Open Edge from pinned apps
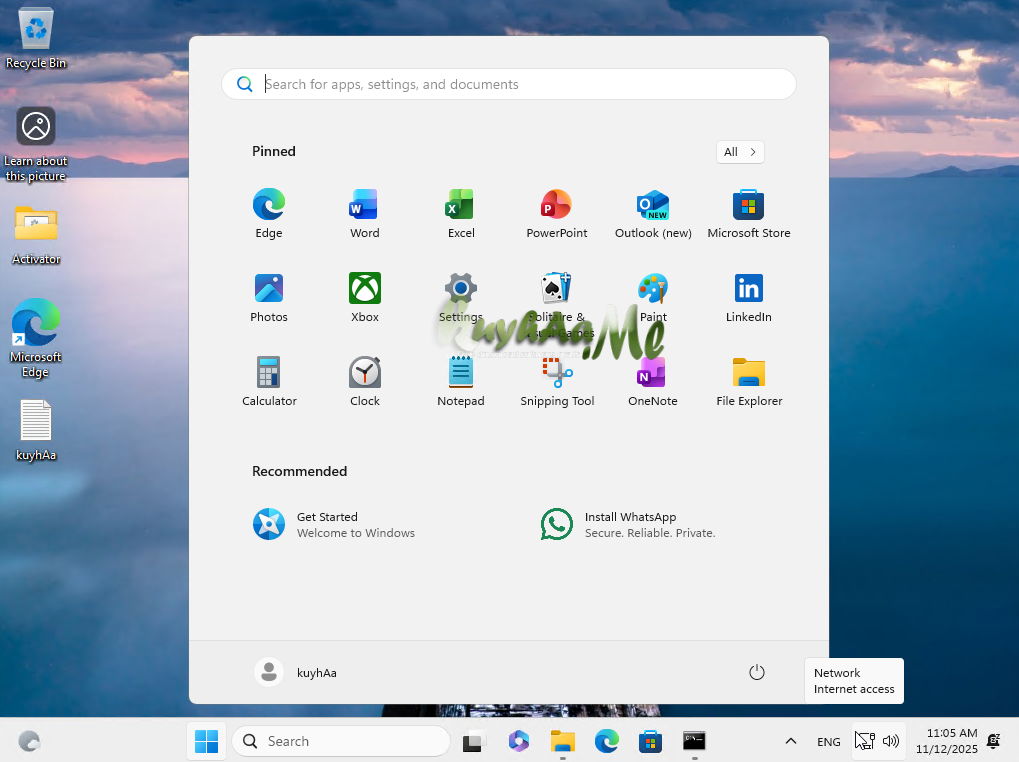 268,214
